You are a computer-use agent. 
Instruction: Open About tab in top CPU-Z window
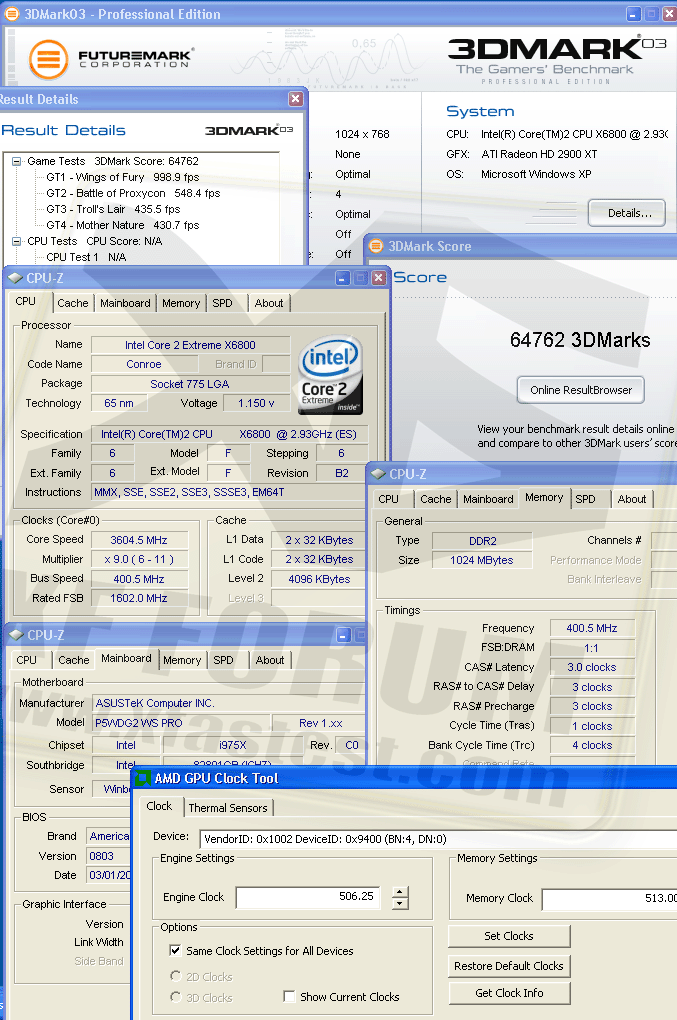(269, 303)
